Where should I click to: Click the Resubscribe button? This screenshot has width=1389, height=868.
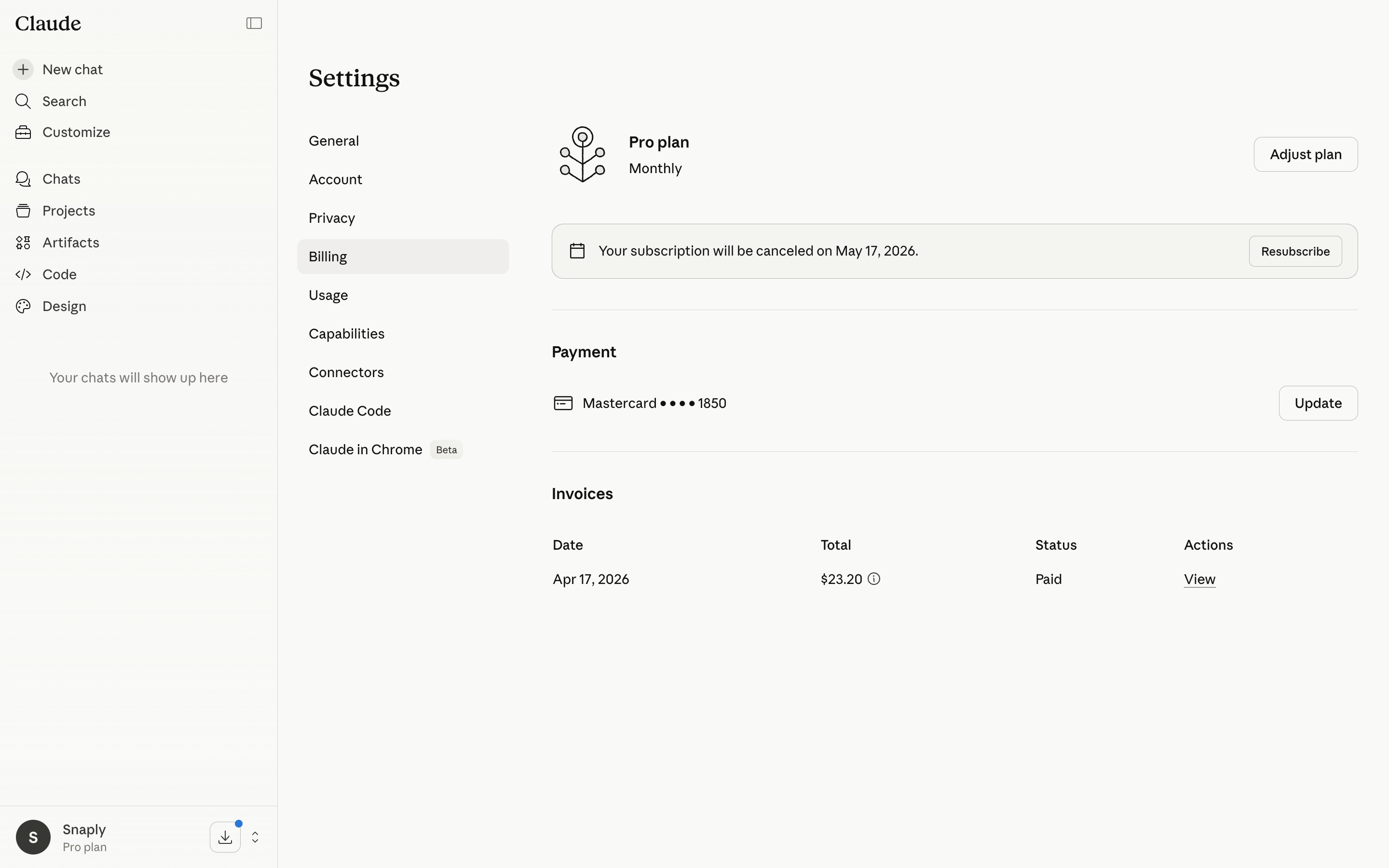(1295, 251)
